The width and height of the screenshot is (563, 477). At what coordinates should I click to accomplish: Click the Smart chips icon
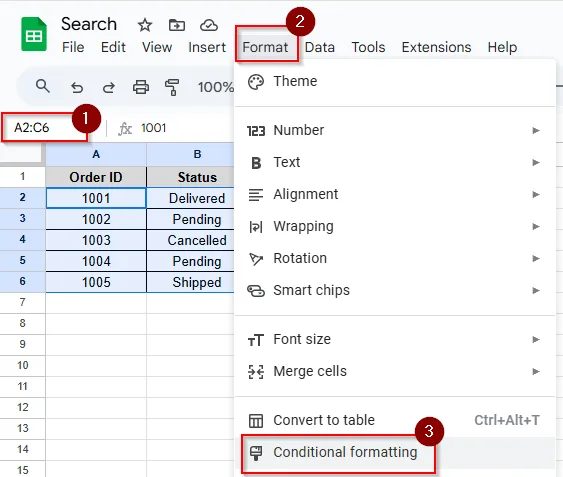(x=256, y=291)
